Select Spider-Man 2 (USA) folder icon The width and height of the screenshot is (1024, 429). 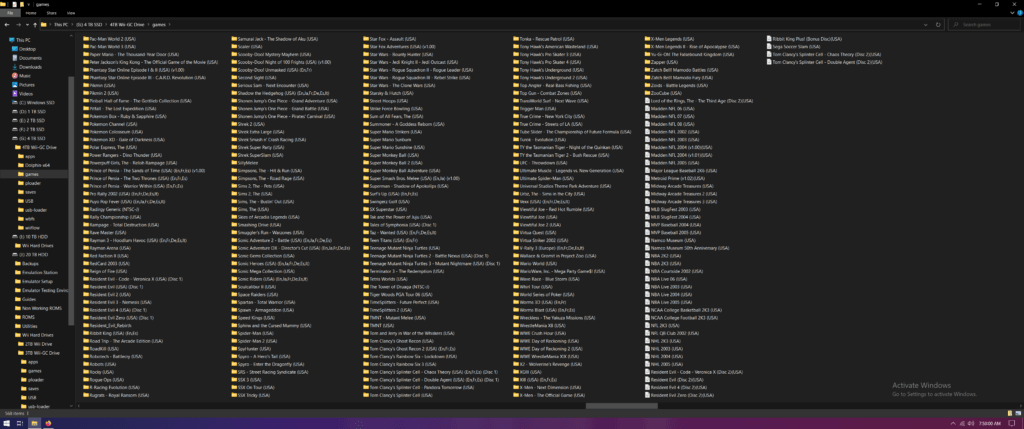pos(234,341)
